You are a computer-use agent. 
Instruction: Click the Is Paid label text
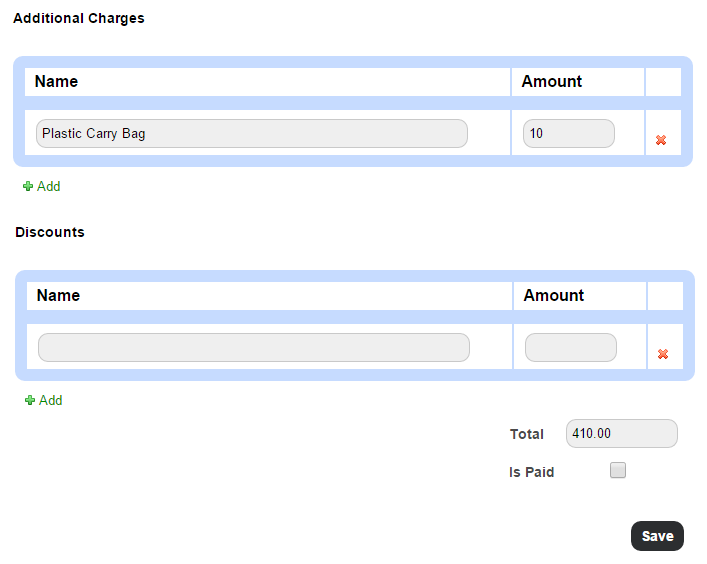531,472
